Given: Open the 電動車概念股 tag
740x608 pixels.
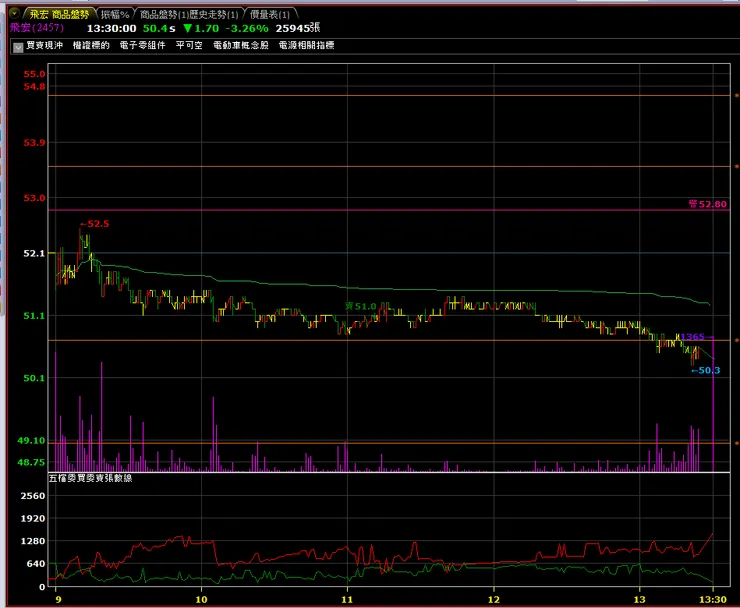Looking at the screenshot, I should (x=241, y=45).
